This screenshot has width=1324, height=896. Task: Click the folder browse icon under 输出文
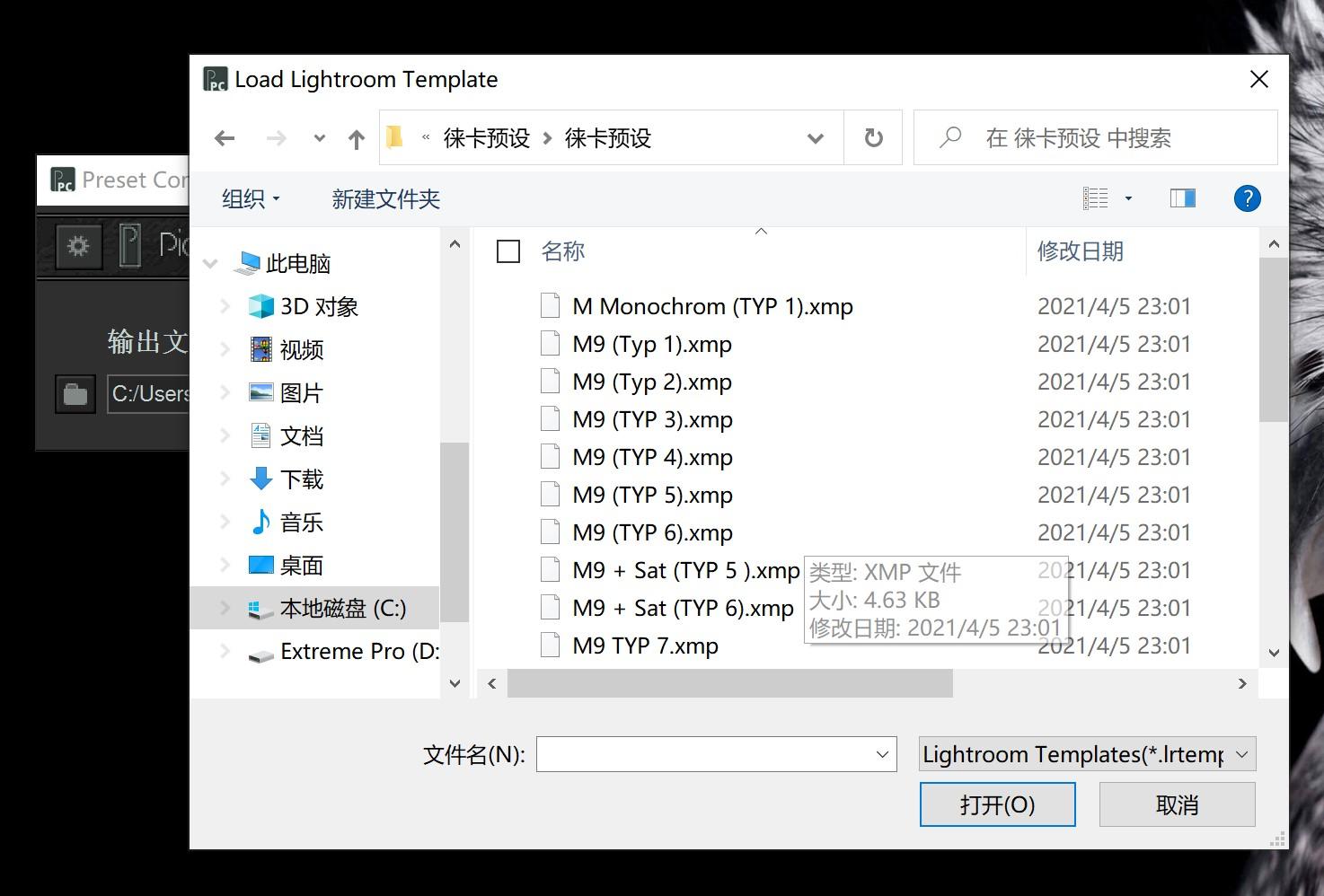(x=75, y=394)
